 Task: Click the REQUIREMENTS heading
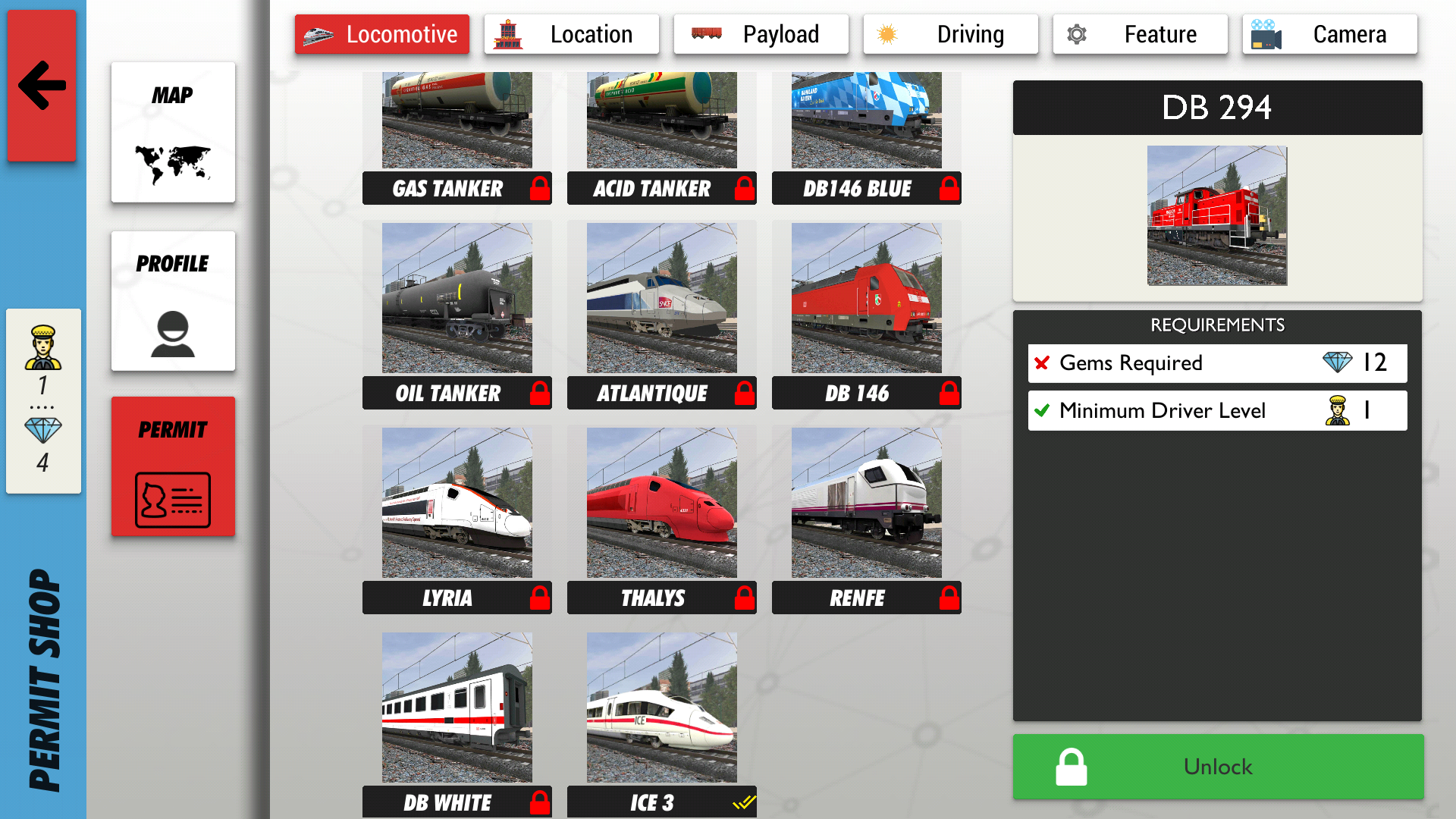click(x=1217, y=325)
